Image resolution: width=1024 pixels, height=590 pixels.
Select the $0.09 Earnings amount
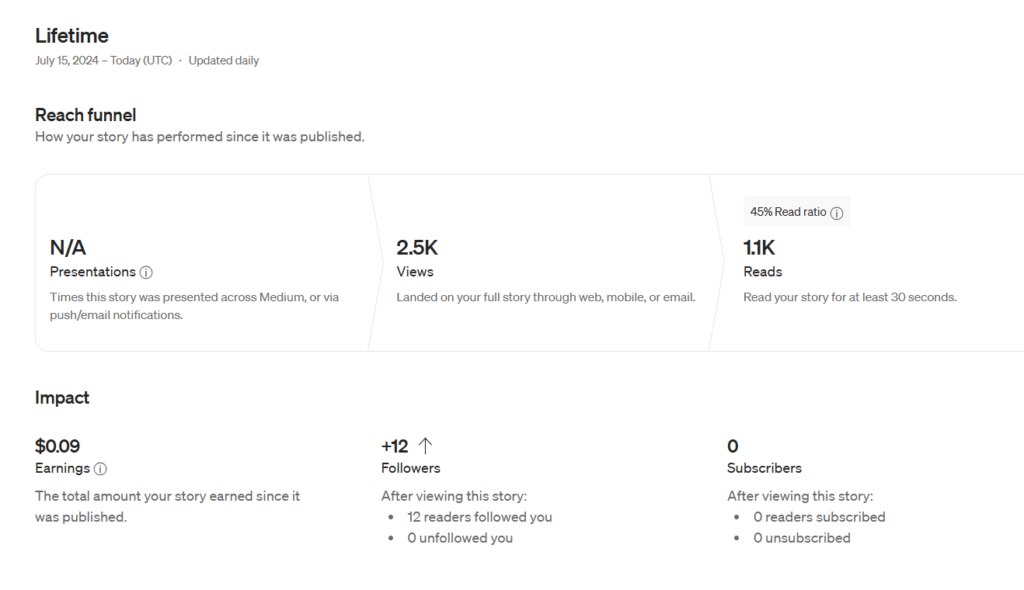click(58, 446)
